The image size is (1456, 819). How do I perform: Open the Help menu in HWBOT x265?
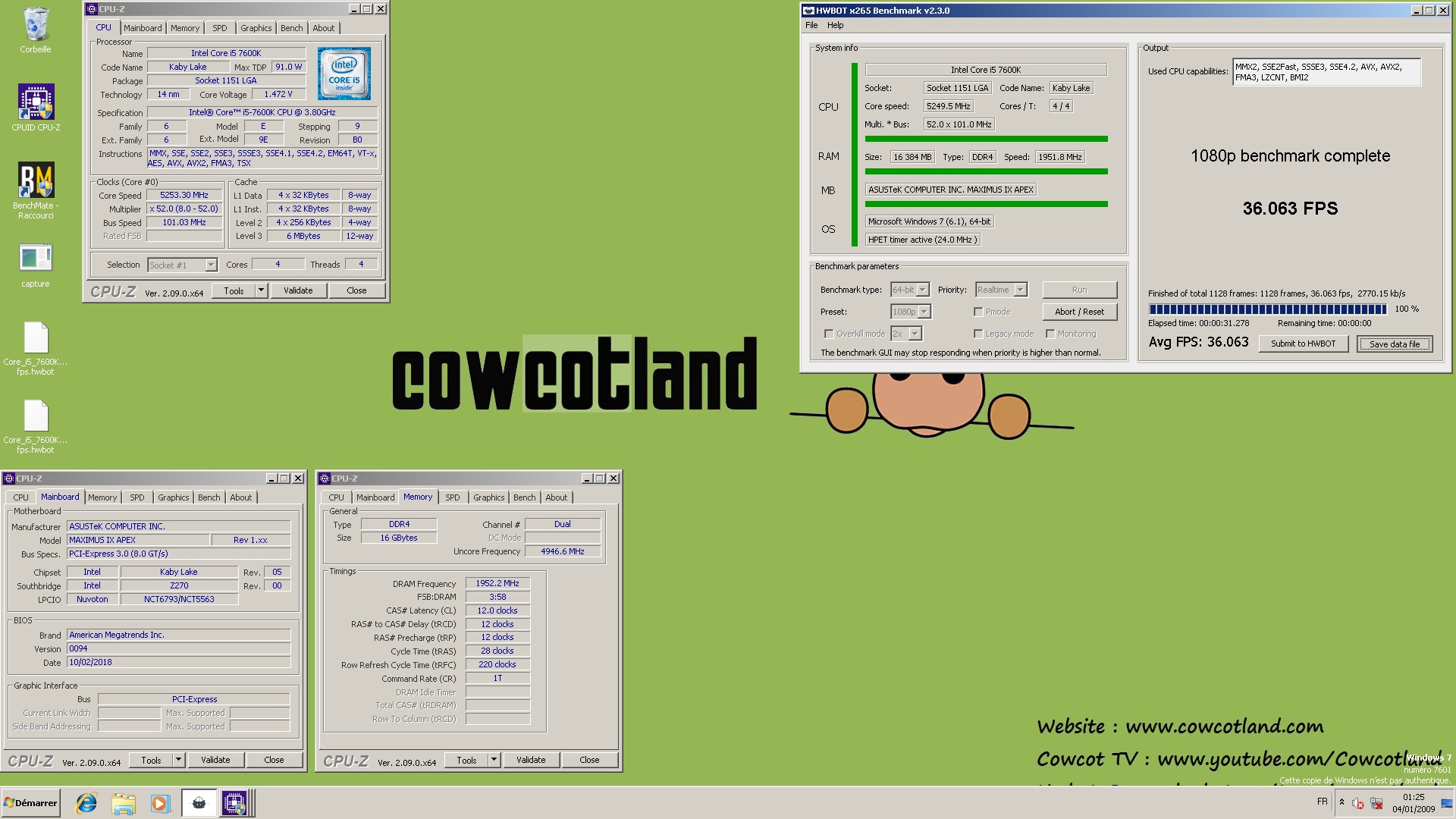pos(835,25)
